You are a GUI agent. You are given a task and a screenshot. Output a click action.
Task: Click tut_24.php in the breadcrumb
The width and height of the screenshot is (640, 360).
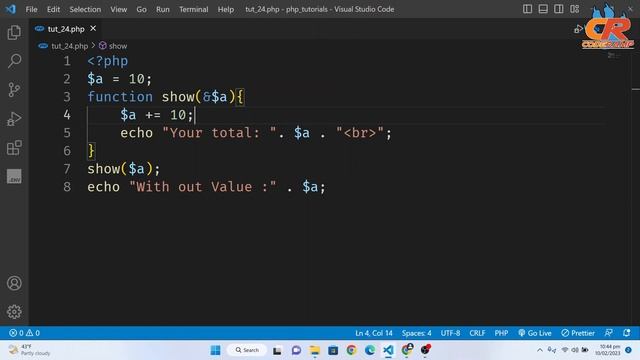[x=69, y=46]
